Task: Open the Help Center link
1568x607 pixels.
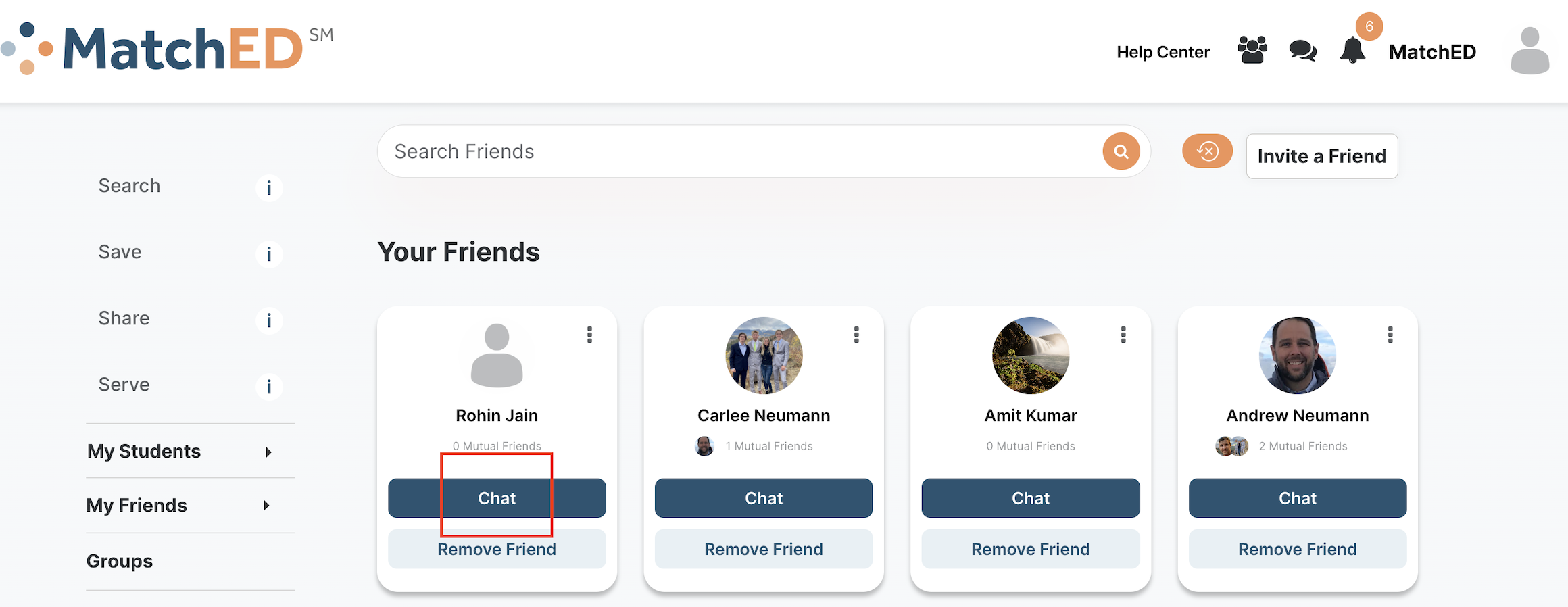Action: 1162,52
